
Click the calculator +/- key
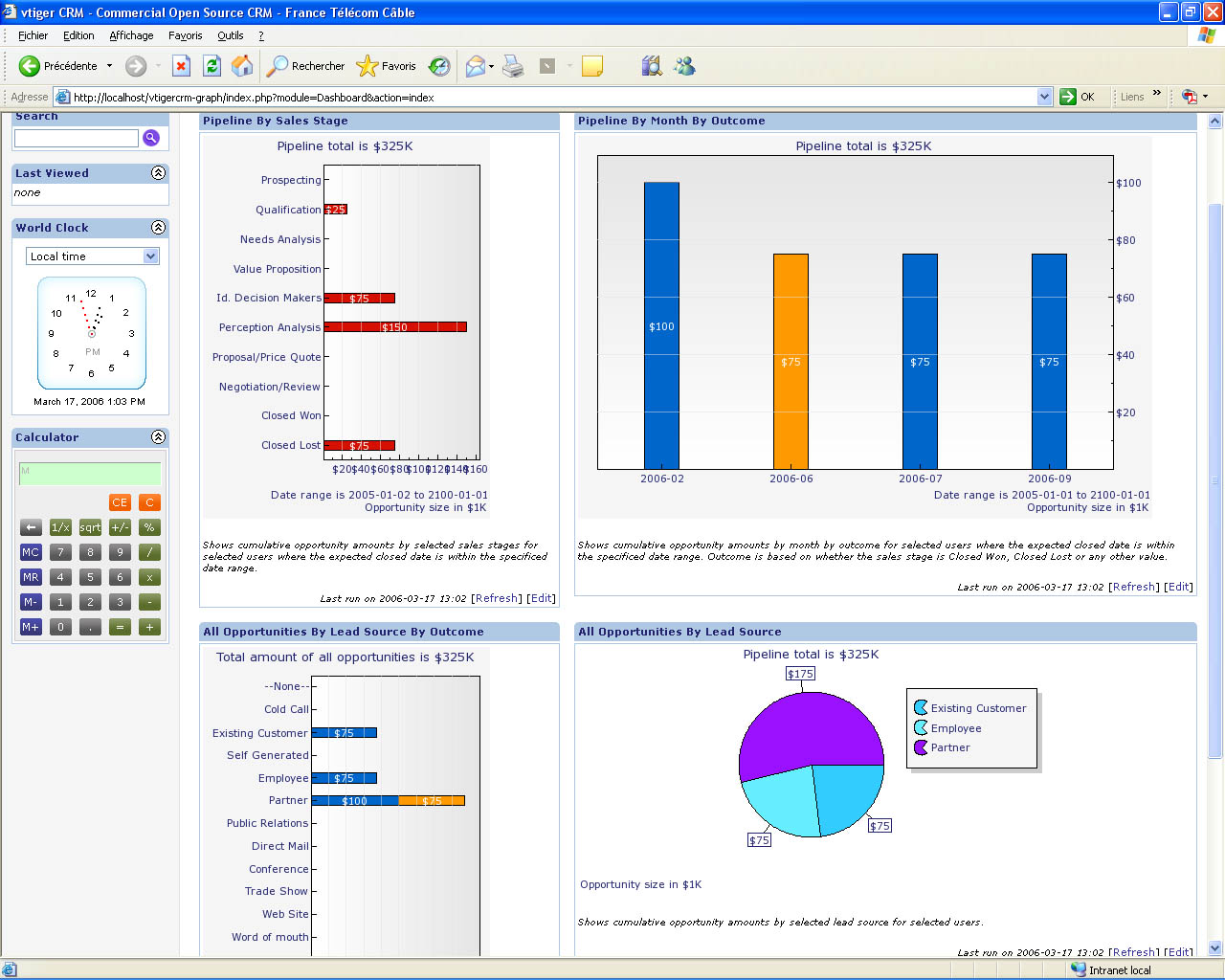[x=120, y=527]
